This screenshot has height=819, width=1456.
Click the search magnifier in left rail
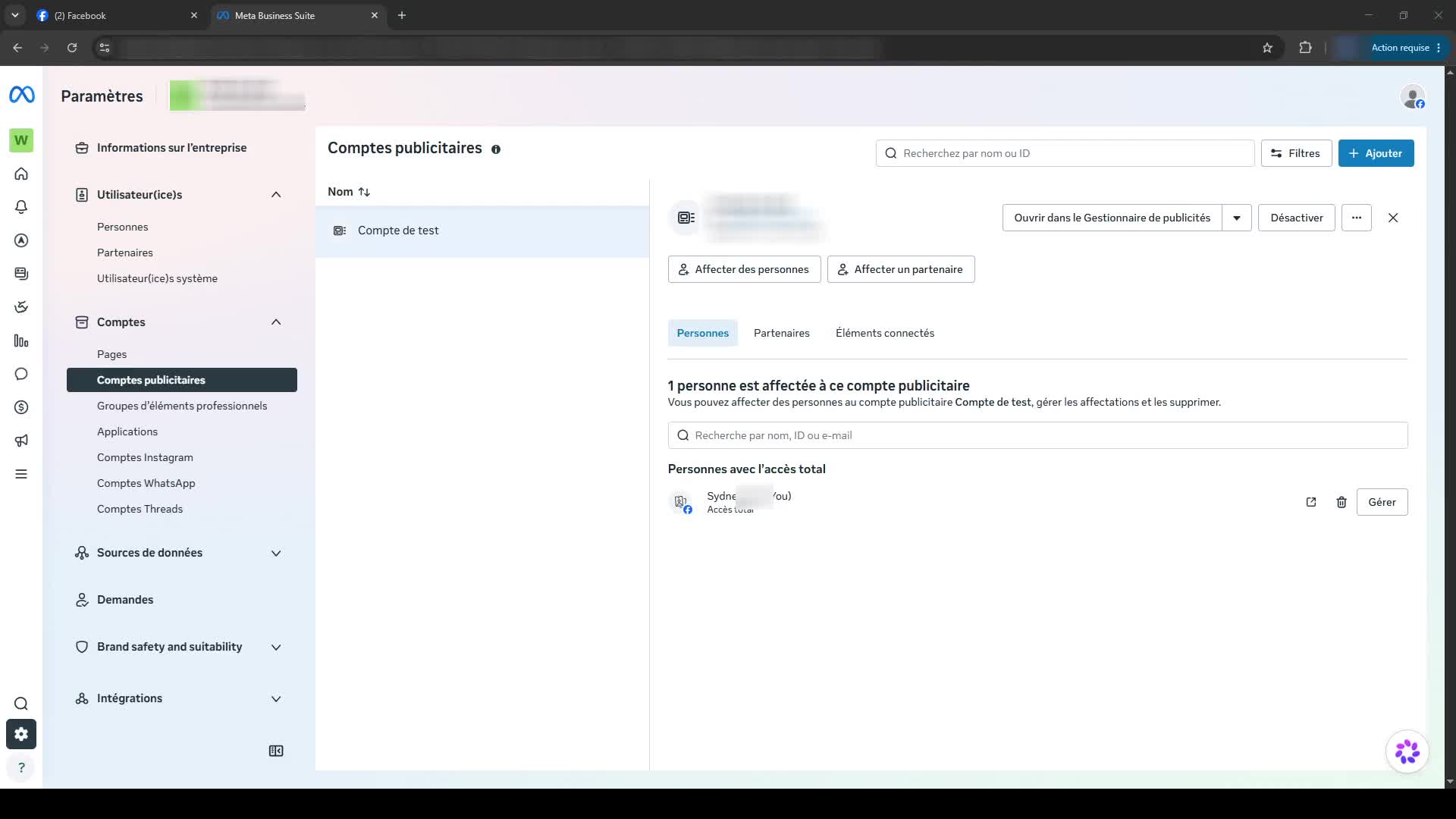click(x=21, y=704)
